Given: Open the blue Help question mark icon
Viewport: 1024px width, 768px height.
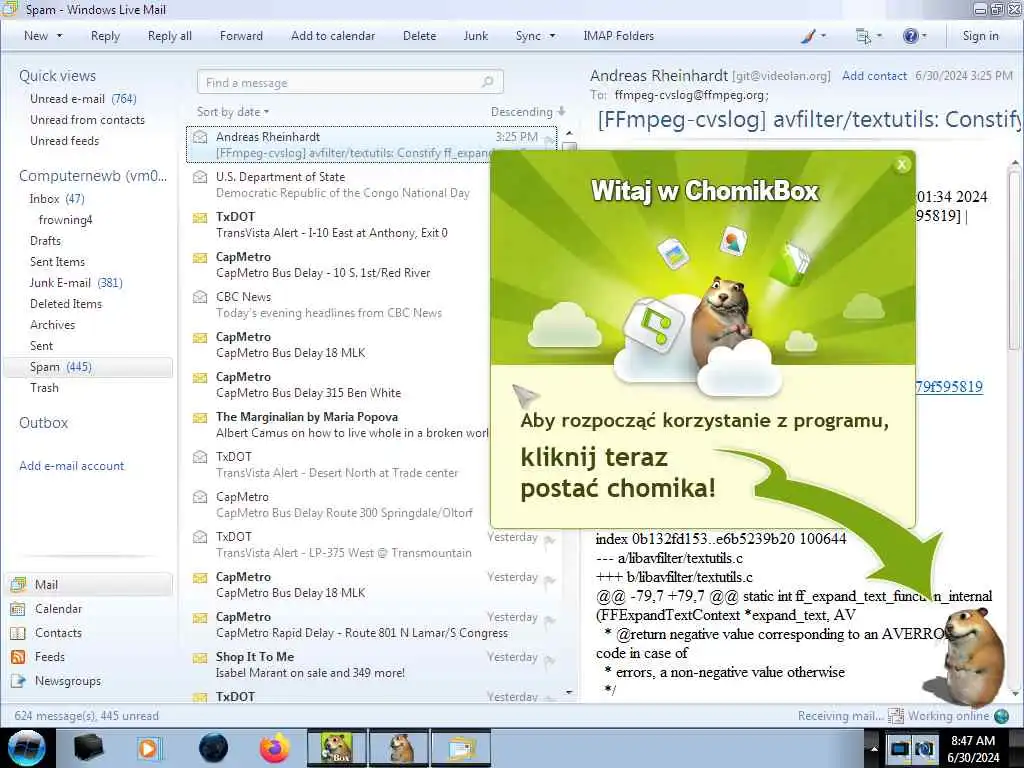Looking at the screenshot, I should 910,36.
